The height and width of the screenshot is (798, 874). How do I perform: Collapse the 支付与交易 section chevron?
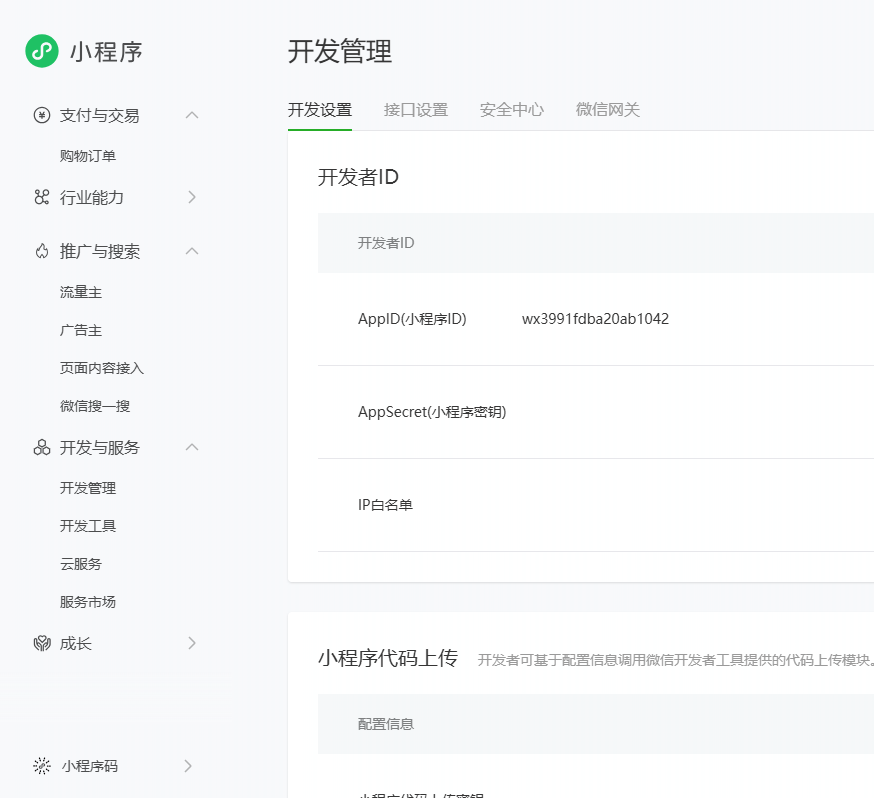click(x=192, y=115)
